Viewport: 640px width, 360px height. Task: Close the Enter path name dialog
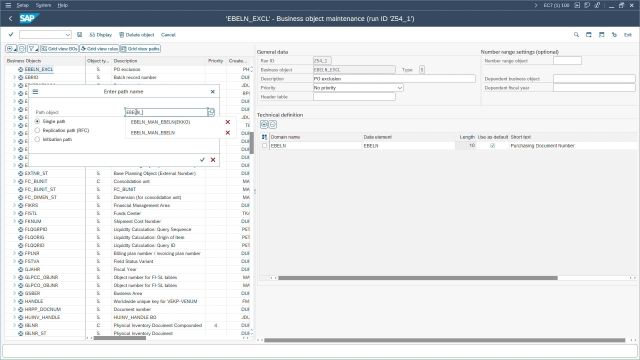pos(212,92)
